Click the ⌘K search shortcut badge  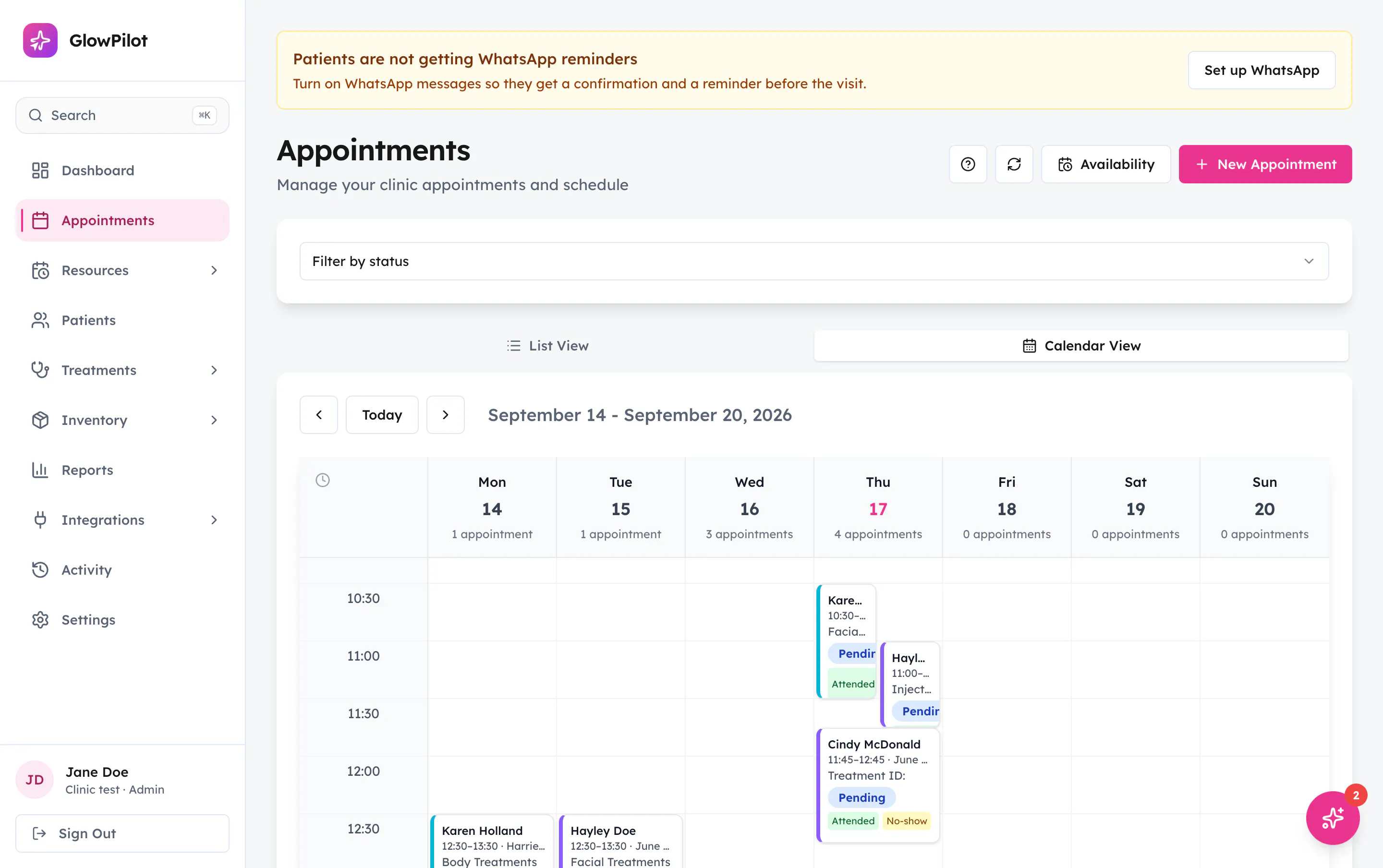(x=205, y=115)
